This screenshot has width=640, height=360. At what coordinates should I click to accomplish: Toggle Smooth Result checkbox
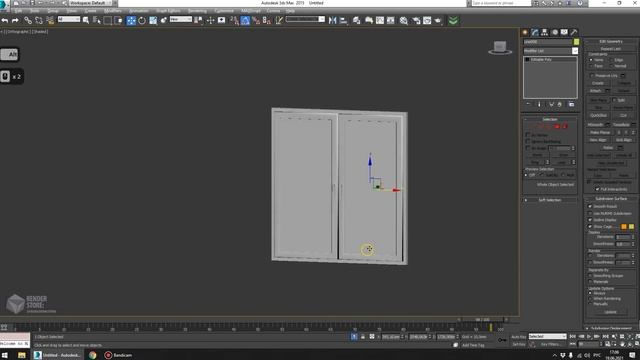coord(590,207)
